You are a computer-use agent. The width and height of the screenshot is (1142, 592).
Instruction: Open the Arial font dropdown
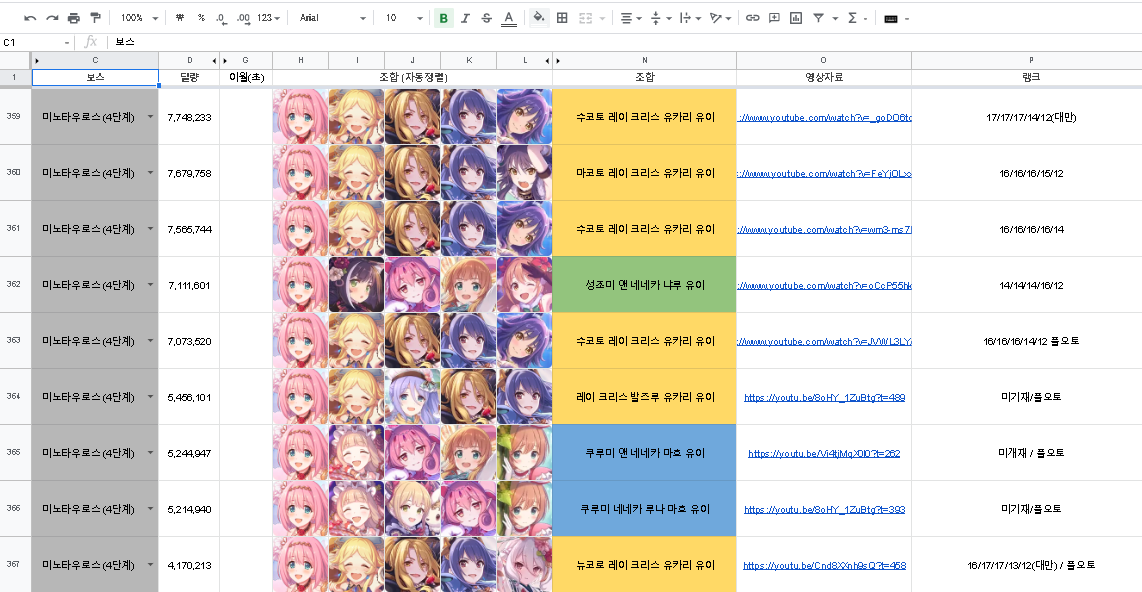[332, 18]
